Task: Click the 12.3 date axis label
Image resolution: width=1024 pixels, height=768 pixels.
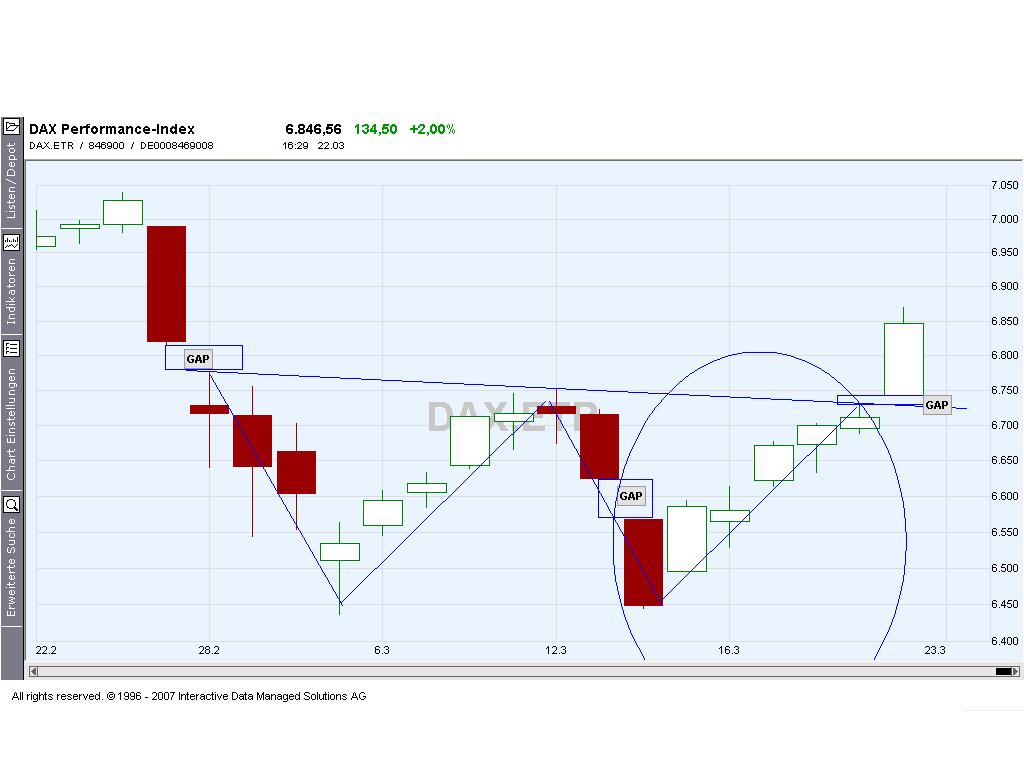Action: coord(556,650)
